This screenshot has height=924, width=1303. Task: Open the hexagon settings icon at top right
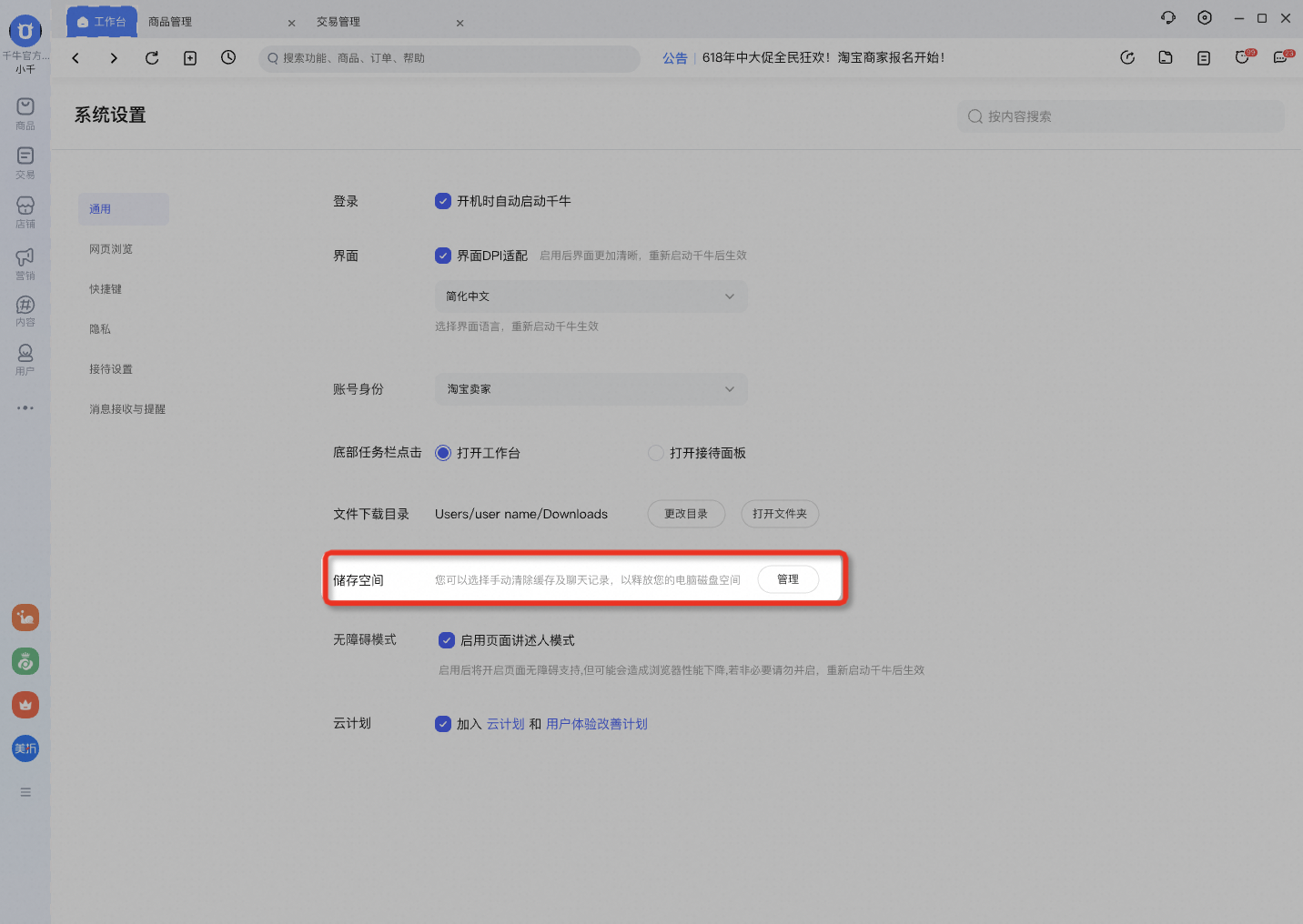click(1205, 17)
